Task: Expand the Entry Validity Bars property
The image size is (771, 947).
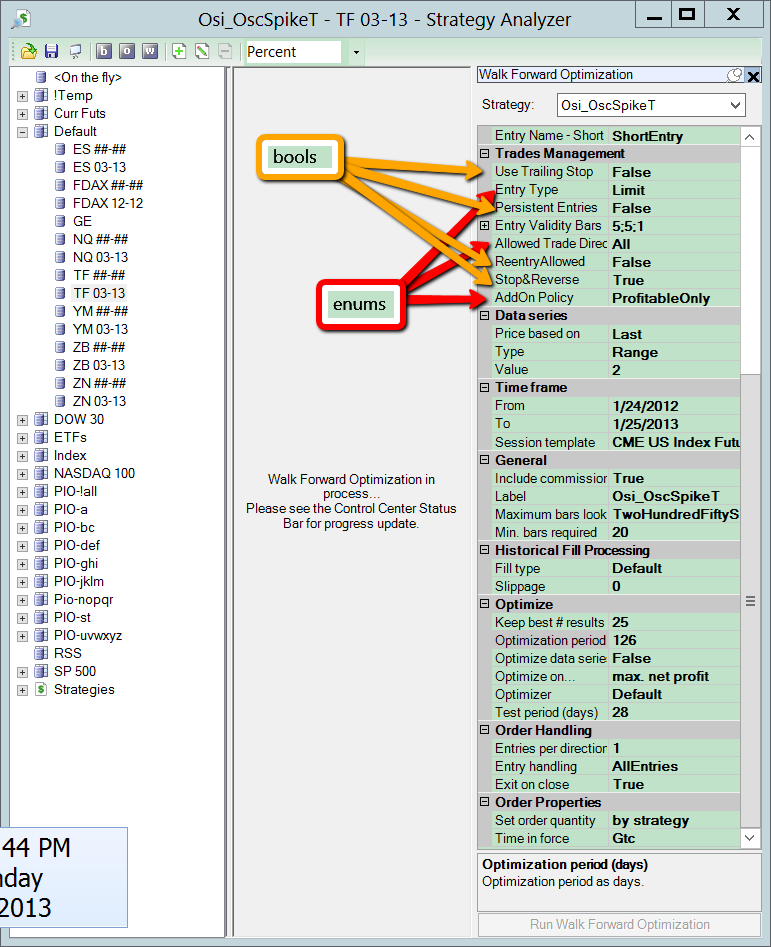Action: 484,225
